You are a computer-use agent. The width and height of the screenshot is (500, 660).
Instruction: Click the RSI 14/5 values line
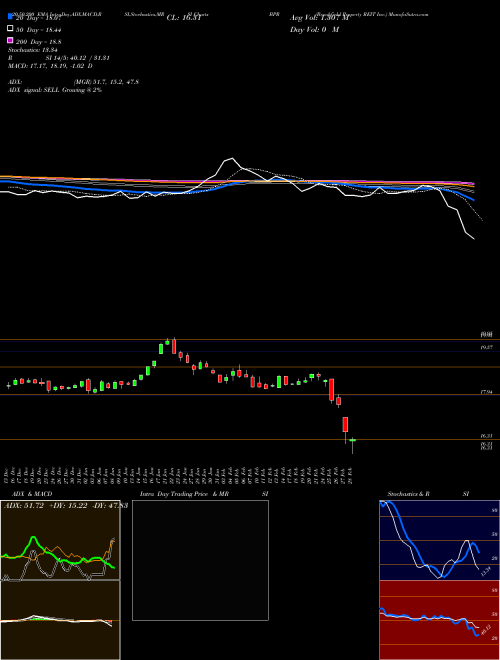tap(59, 58)
